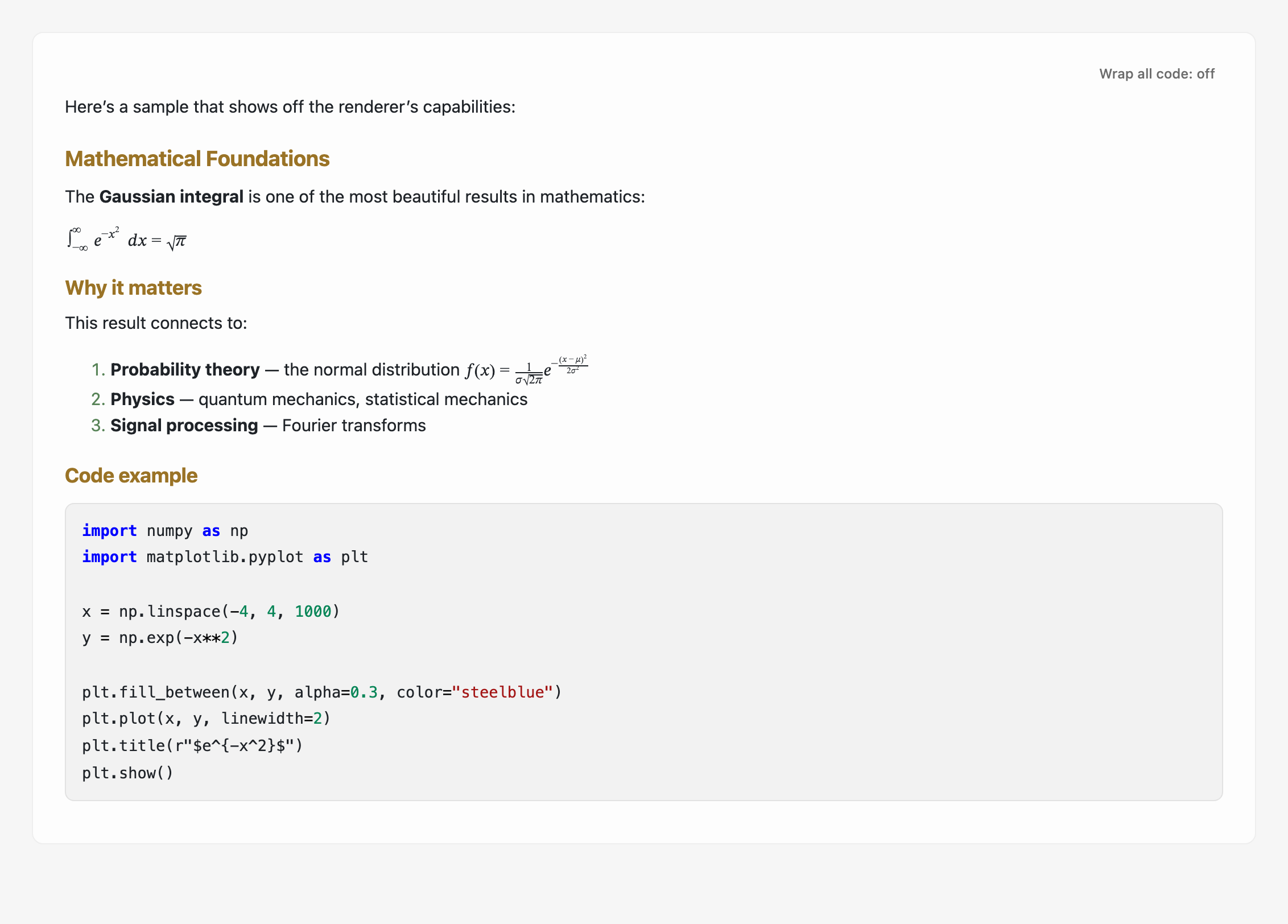Toggle the 'Wrap all code: off' control
1288x924 pixels.
click(x=1157, y=74)
